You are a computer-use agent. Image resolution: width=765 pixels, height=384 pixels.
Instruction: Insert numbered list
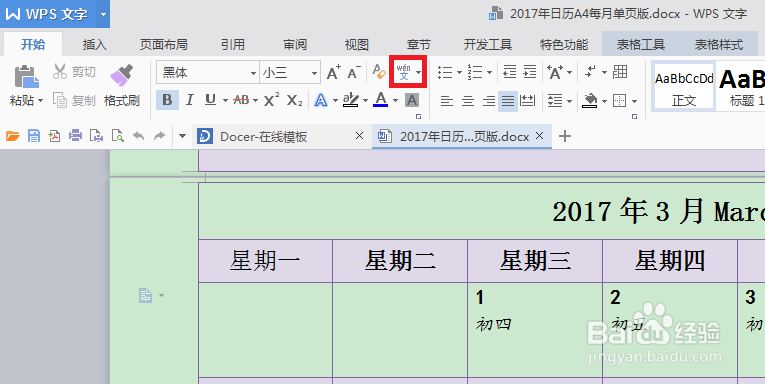(x=475, y=72)
